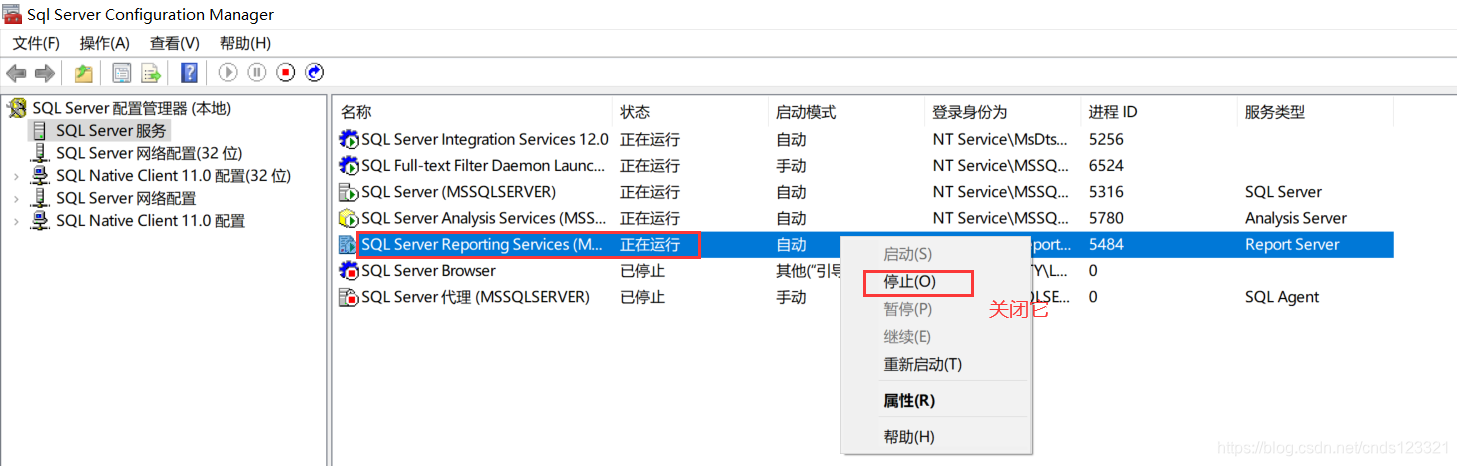This screenshot has height=466, width=1457.
Task: Expand the SQL Native Client 11.0 配置(32 位) node
Action: point(15,176)
